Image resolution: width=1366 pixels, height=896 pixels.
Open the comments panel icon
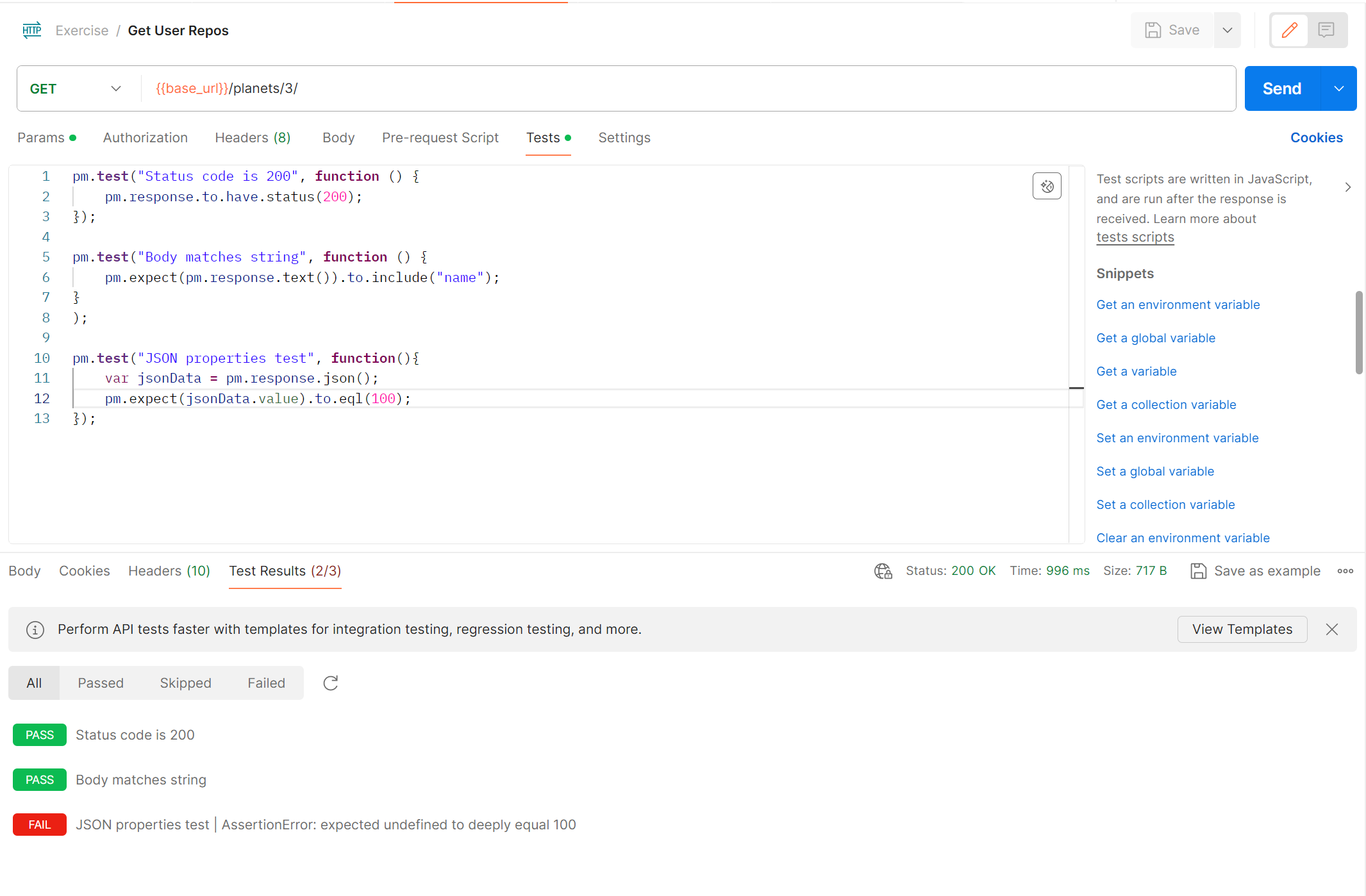click(x=1326, y=30)
